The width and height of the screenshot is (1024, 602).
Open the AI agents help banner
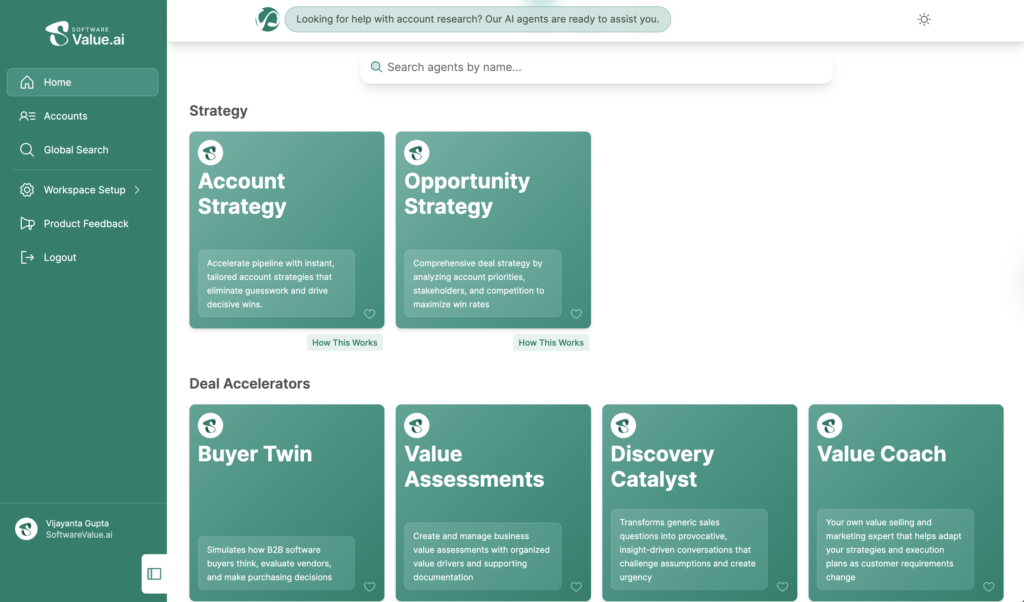477,19
